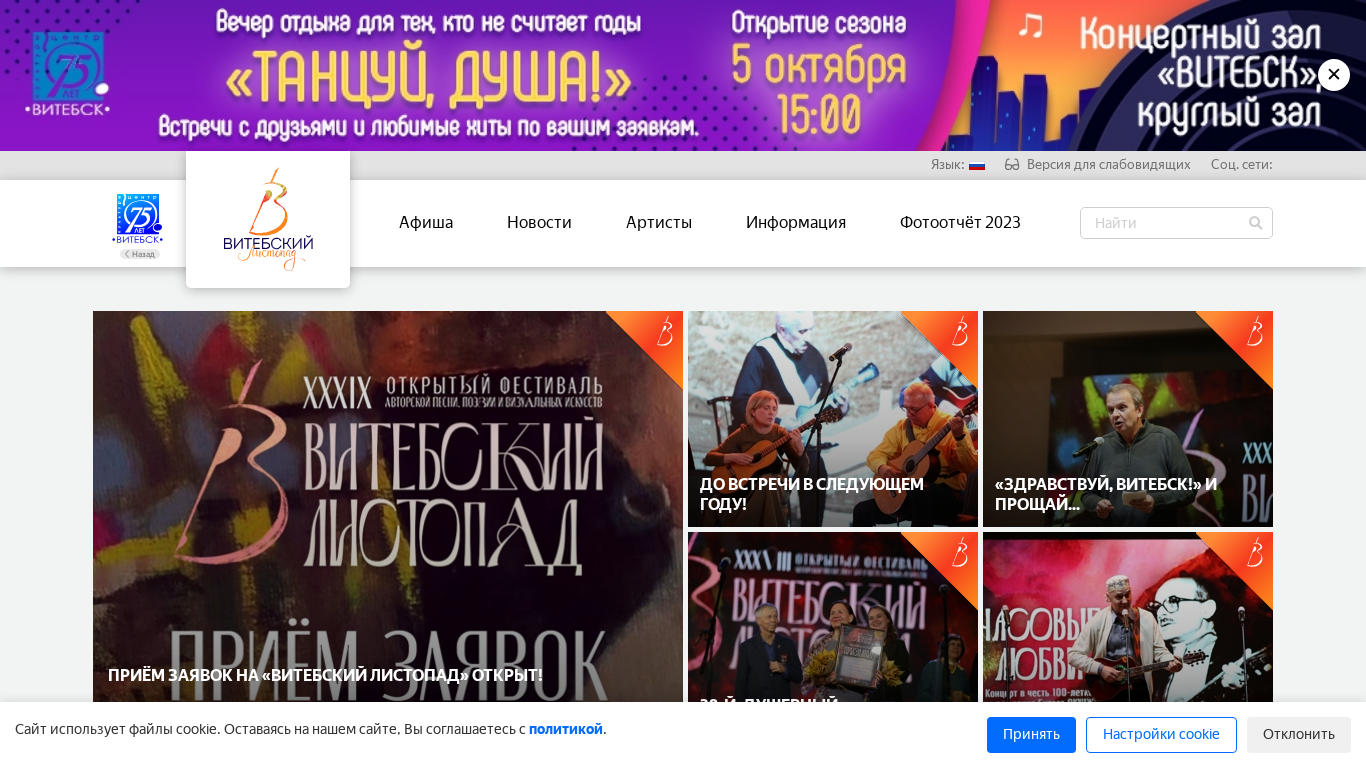Open the До встречи в следующем году tile
Viewport: 1366px width, 768px height.
tap(833, 419)
